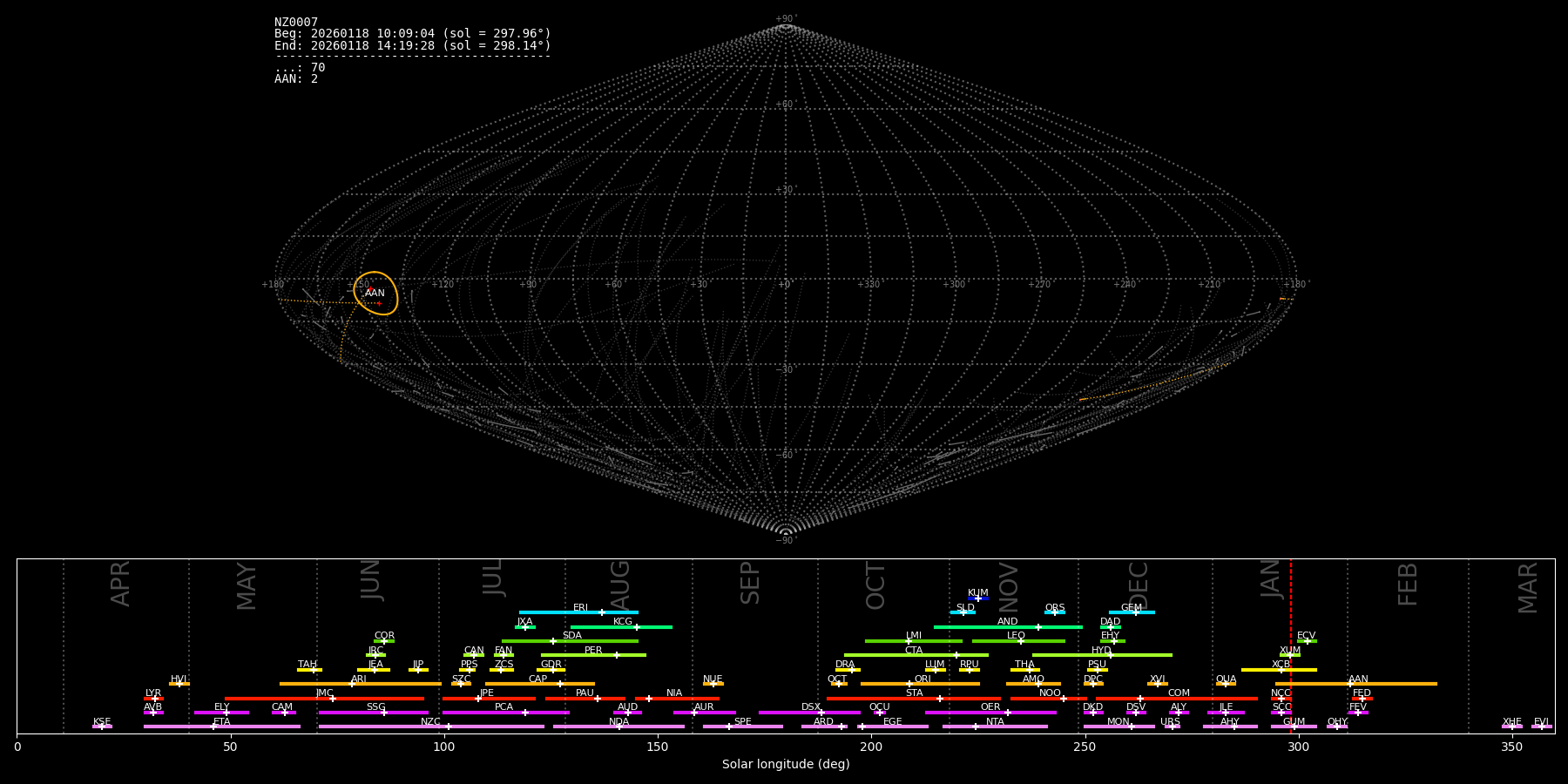Select the GUM shower label
This screenshot has width=1568, height=784.
tap(1294, 722)
